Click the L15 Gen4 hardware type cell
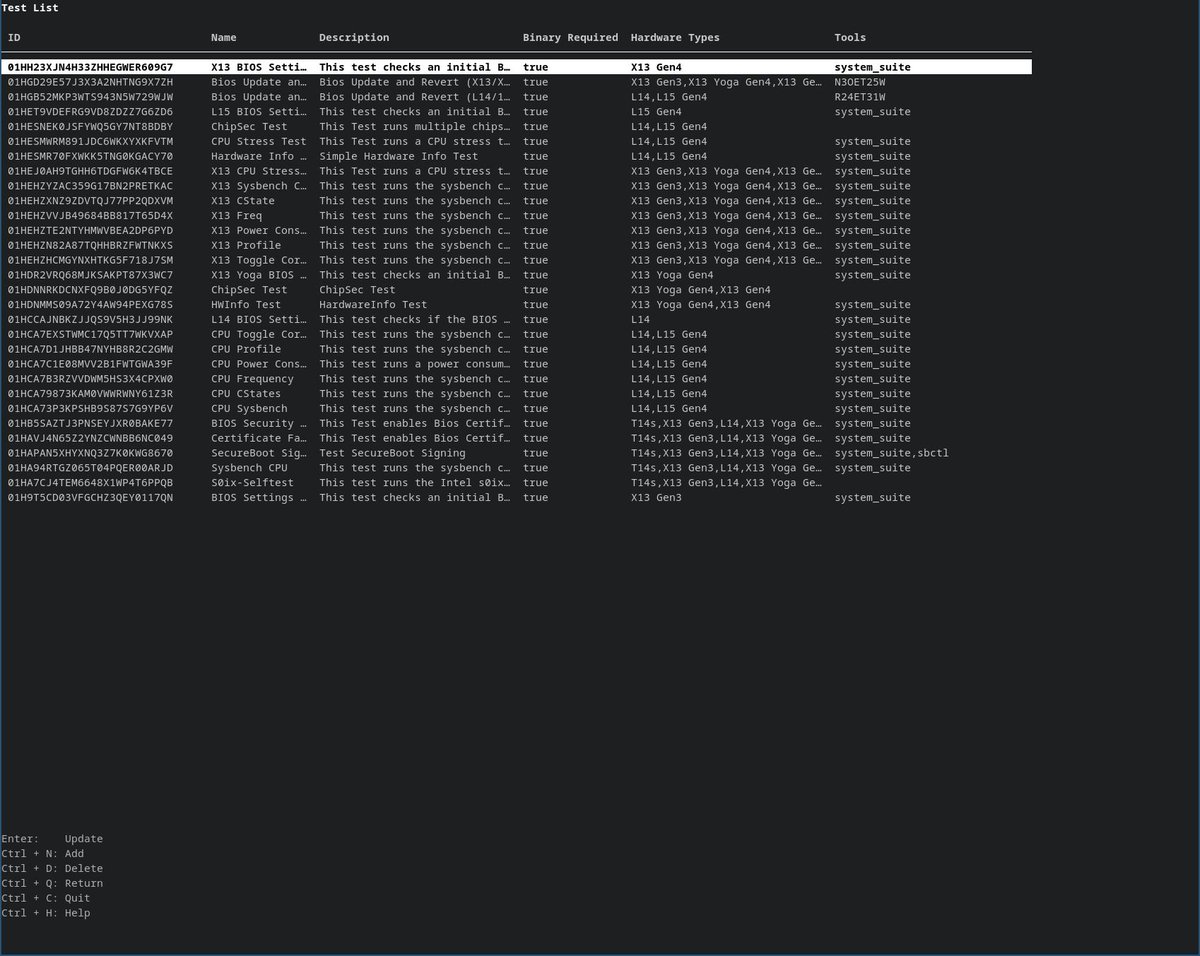Screen dimensions: 1200x956 [x=656, y=112]
